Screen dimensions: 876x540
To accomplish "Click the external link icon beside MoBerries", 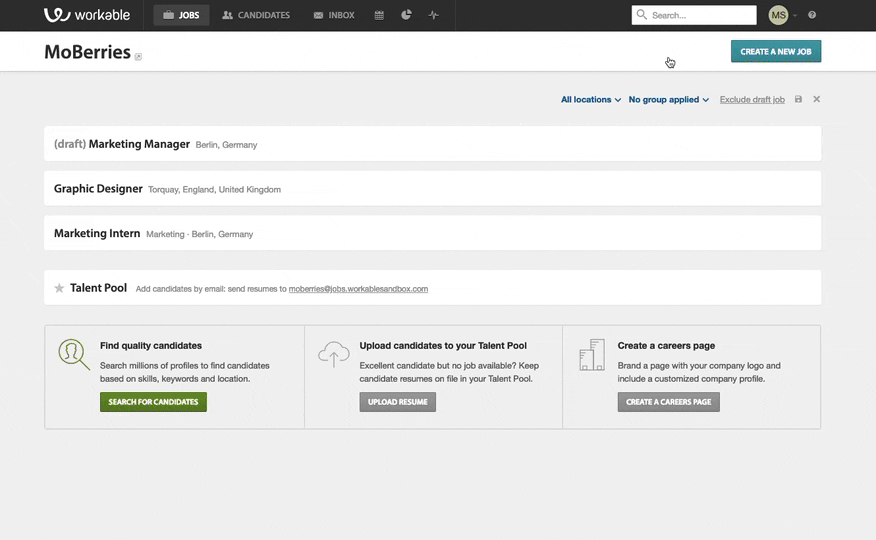I will click(138, 56).
